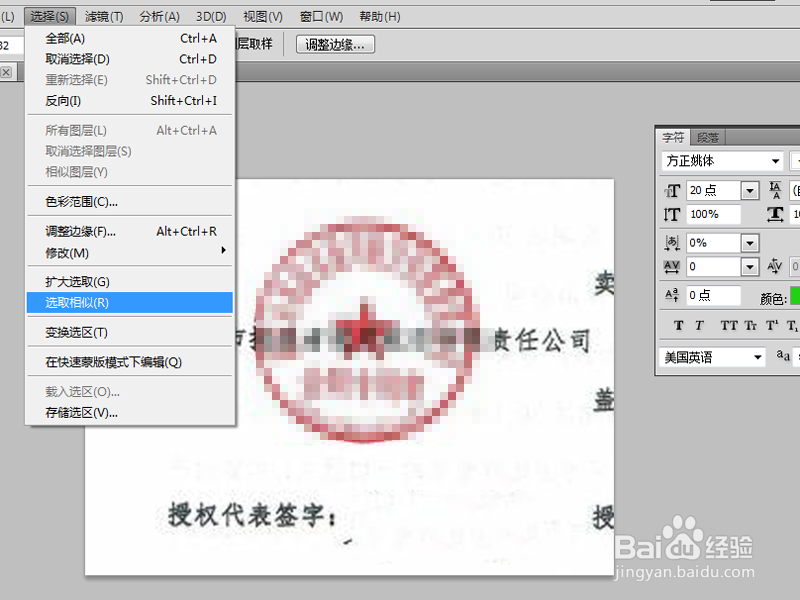
Task: Edit the 0 点 baseline shift field
Action: click(714, 295)
